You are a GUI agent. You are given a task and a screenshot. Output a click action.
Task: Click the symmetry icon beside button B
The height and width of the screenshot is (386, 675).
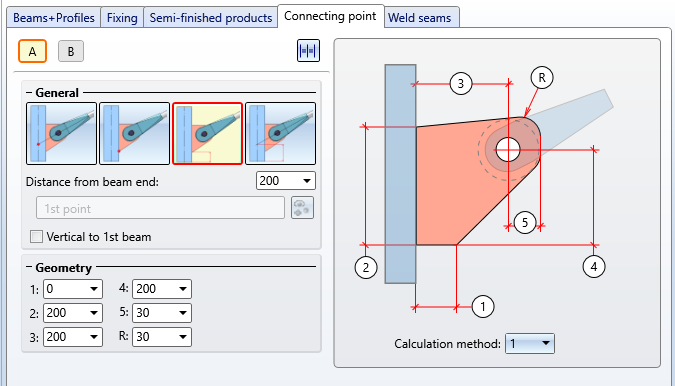click(x=308, y=51)
